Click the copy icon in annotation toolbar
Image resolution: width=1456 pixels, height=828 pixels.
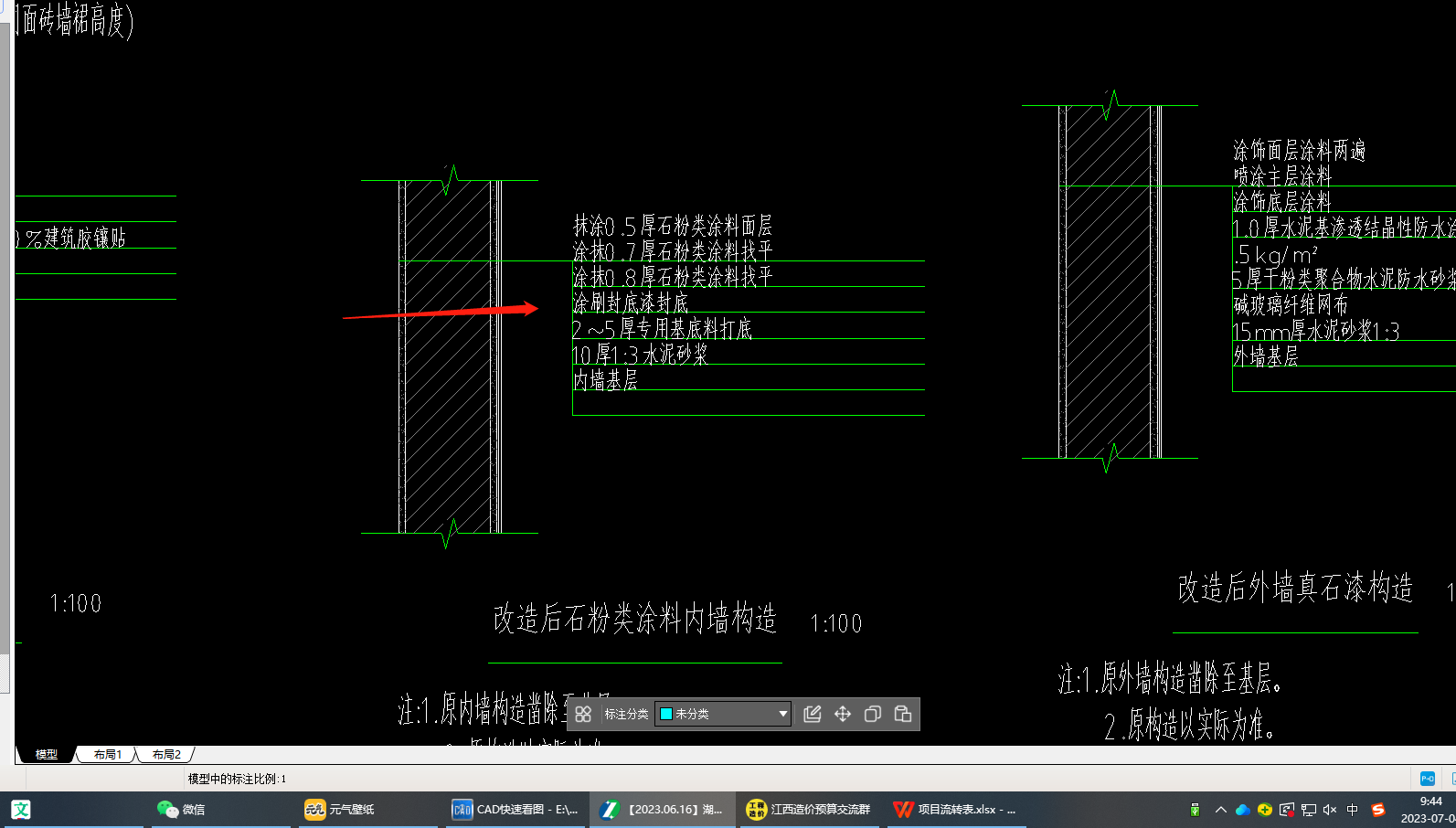873,714
